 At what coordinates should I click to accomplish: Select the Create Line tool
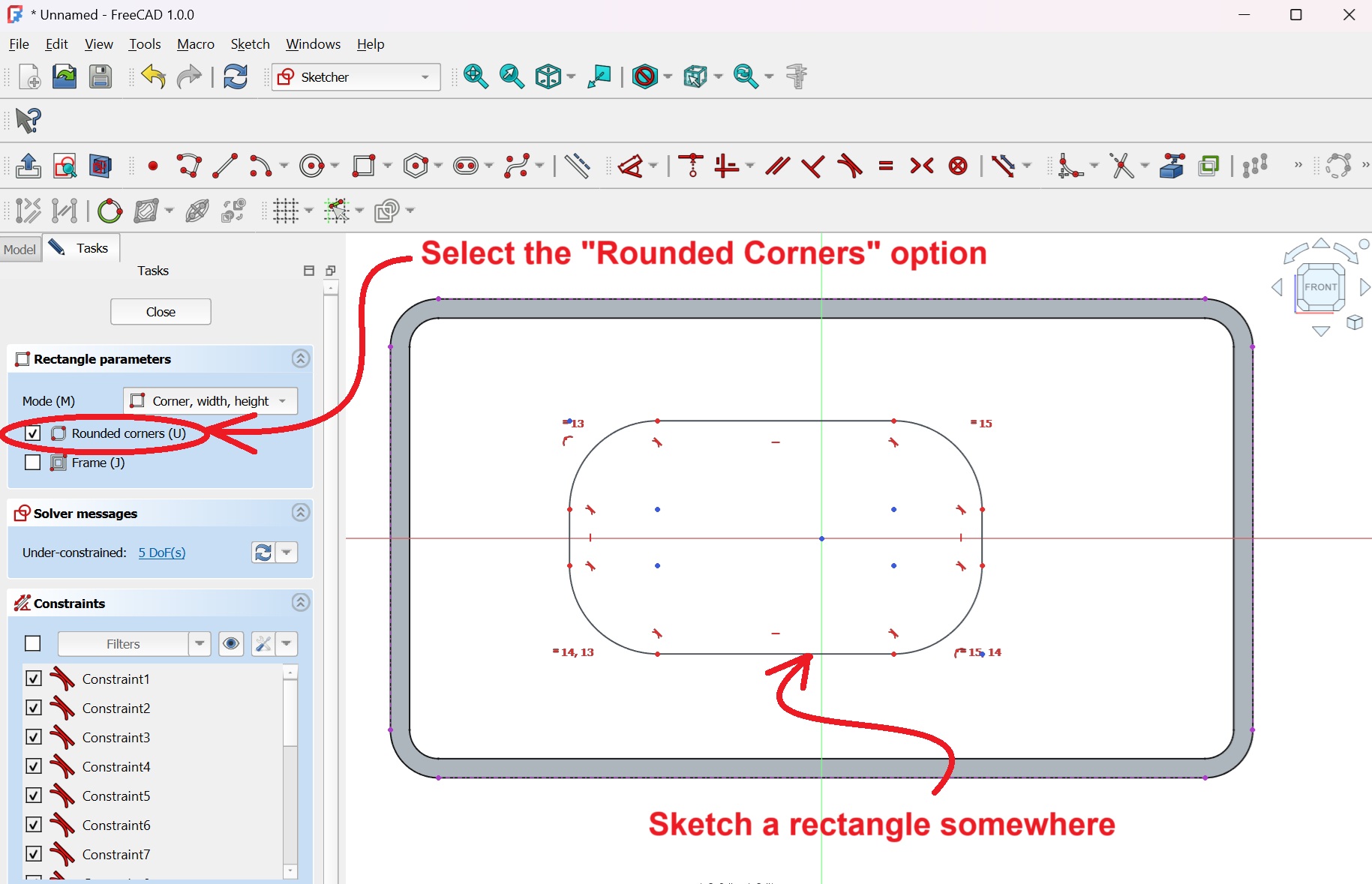pos(225,166)
